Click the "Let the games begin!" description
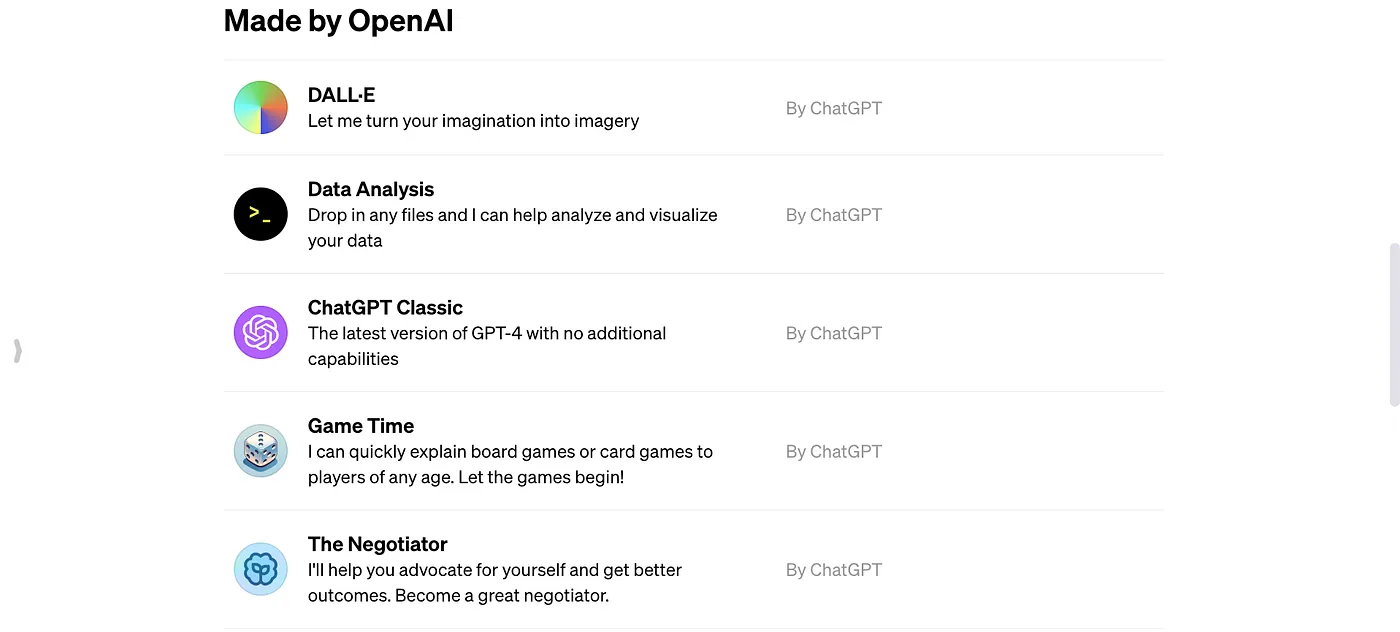This screenshot has width=1400, height=632. pos(510,464)
